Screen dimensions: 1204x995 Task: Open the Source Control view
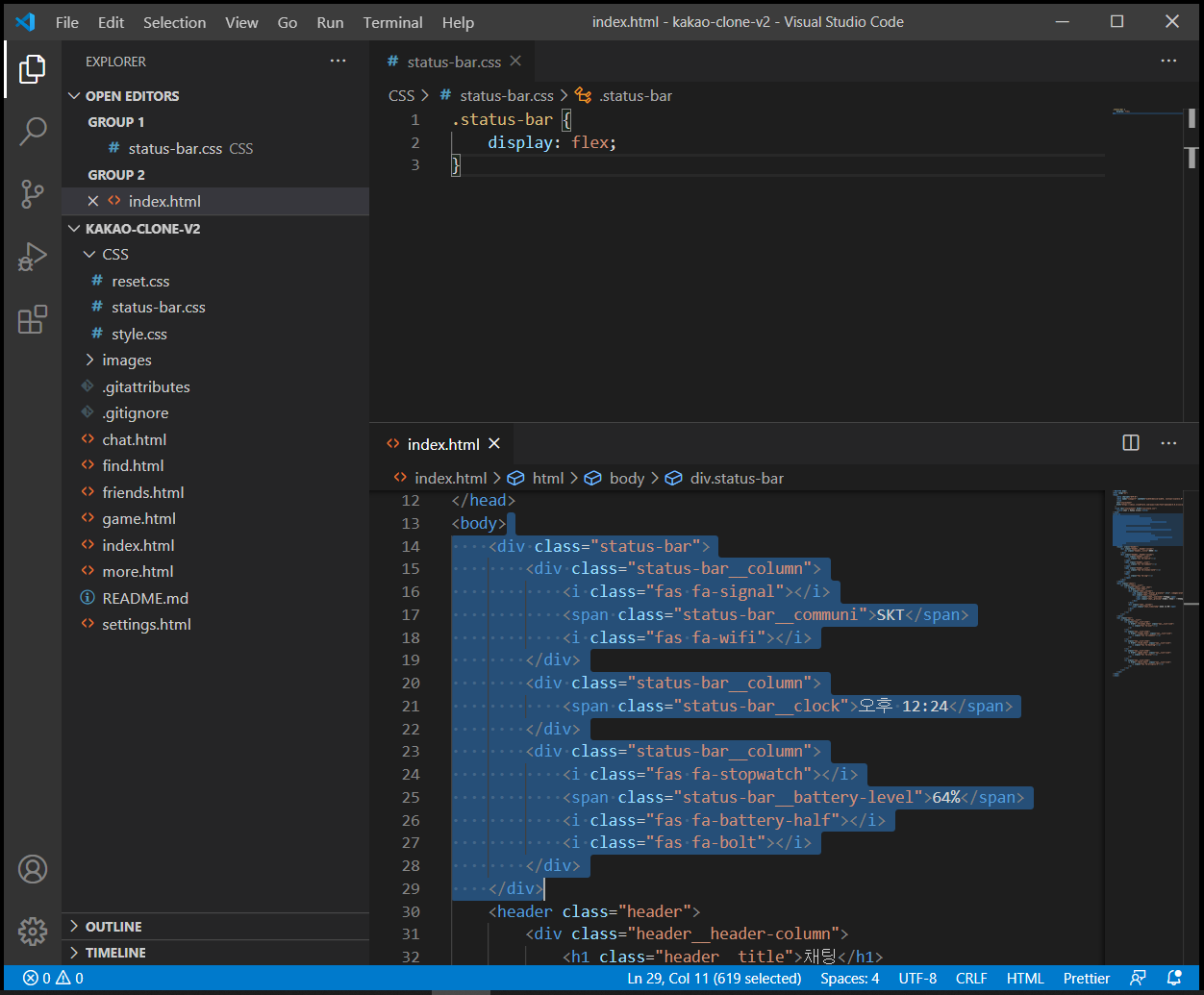pos(33,194)
